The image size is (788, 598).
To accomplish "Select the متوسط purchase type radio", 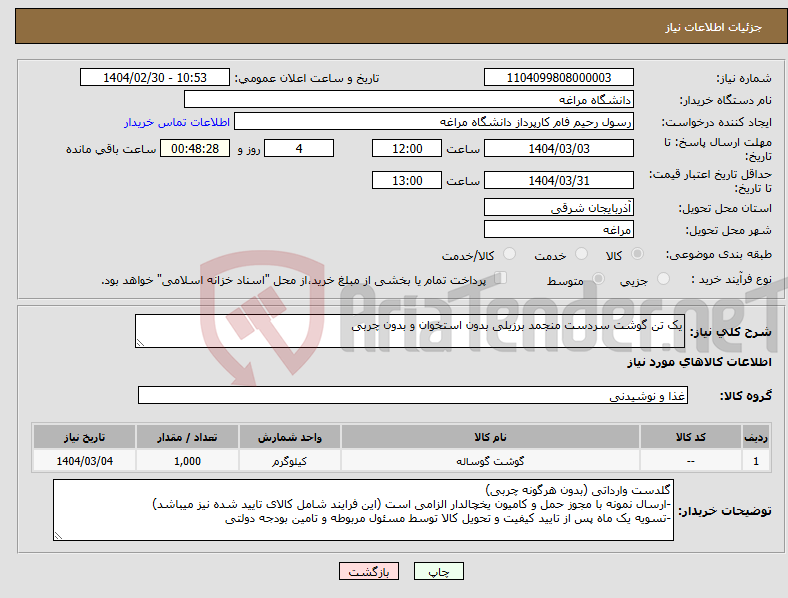I will pyautogui.click(x=598, y=278).
